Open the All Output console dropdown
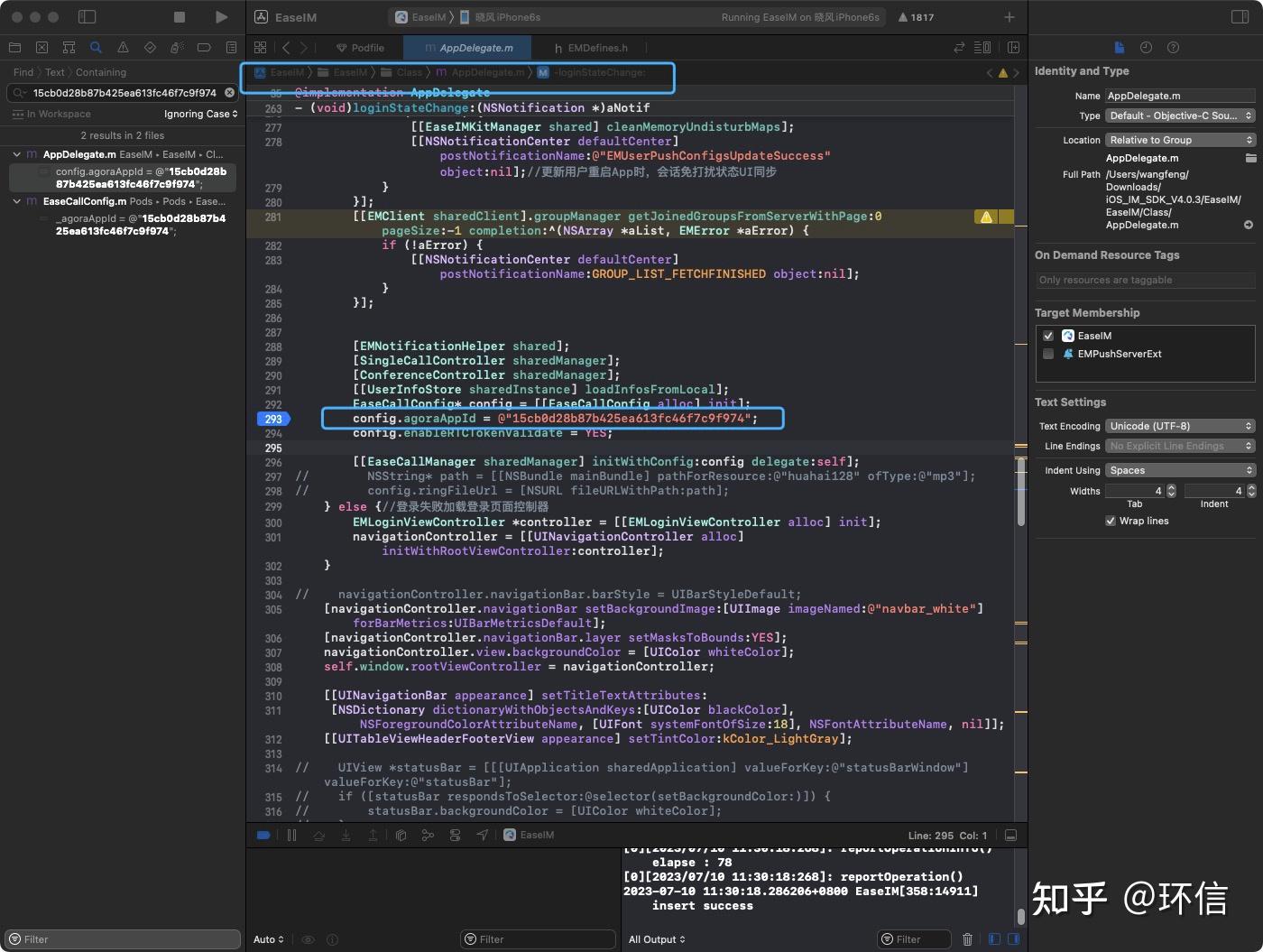1263x952 pixels. point(657,939)
